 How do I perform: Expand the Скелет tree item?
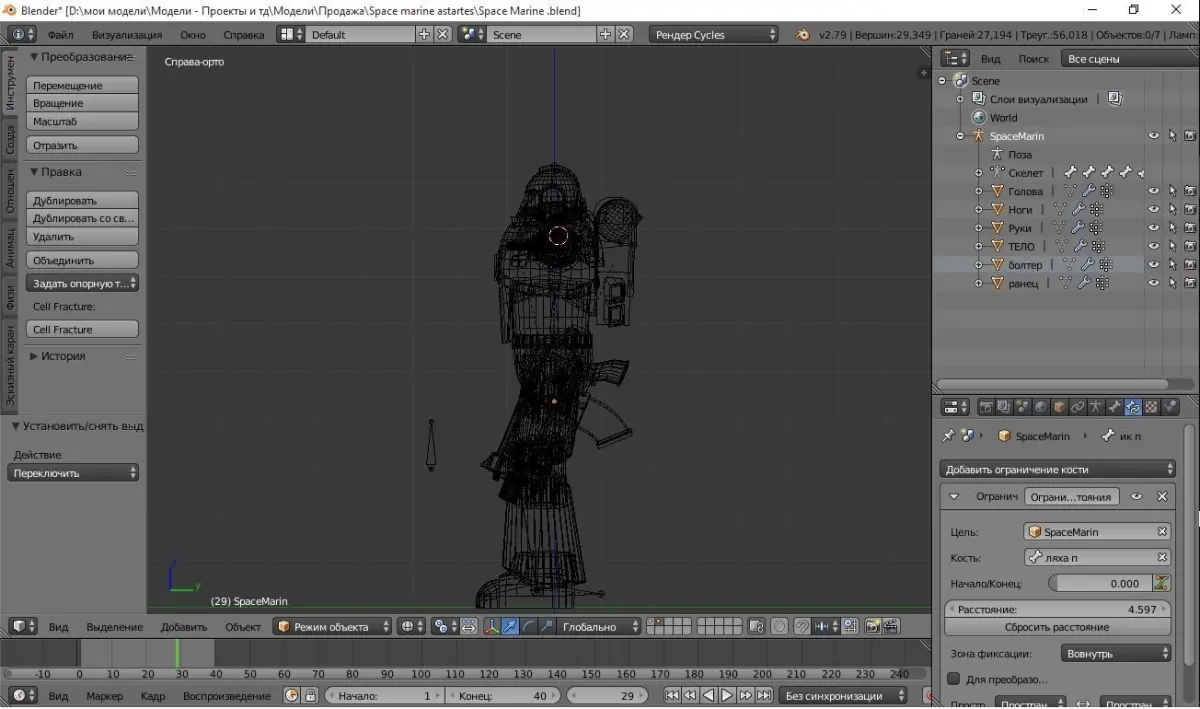[978, 173]
